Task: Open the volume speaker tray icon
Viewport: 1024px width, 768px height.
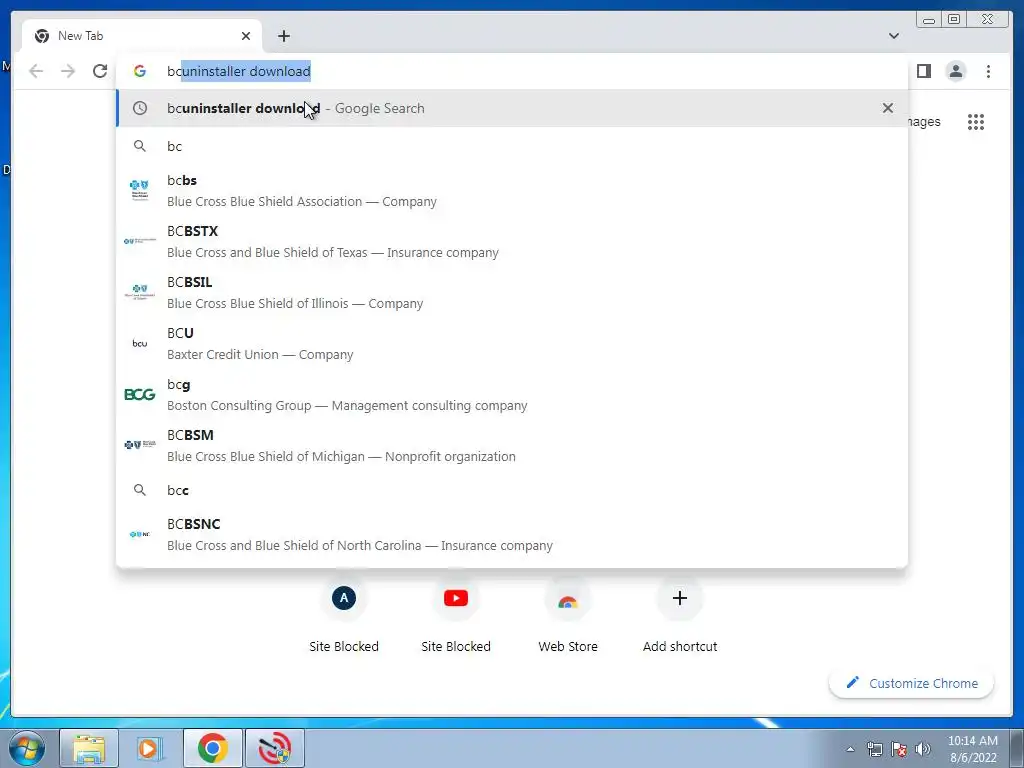Action: coord(923,749)
